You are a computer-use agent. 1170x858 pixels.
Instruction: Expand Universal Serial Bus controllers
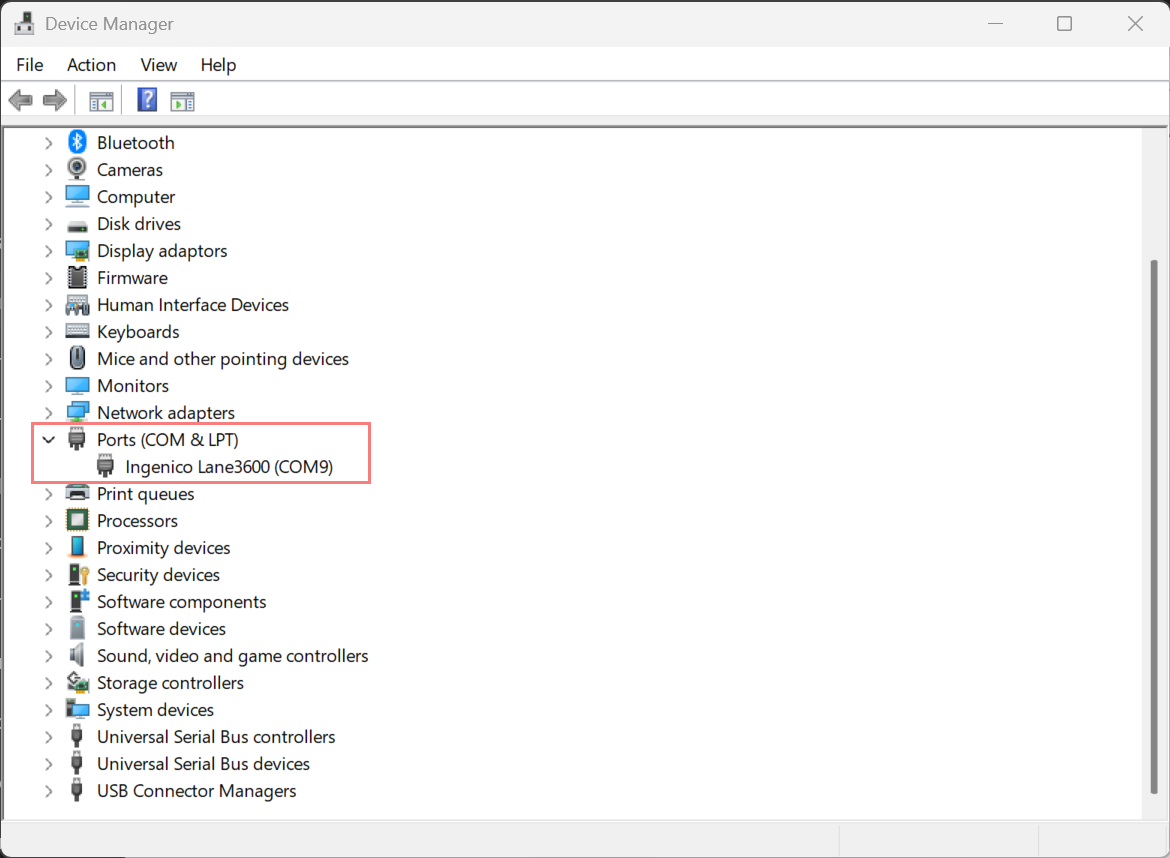(x=48, y=737)
